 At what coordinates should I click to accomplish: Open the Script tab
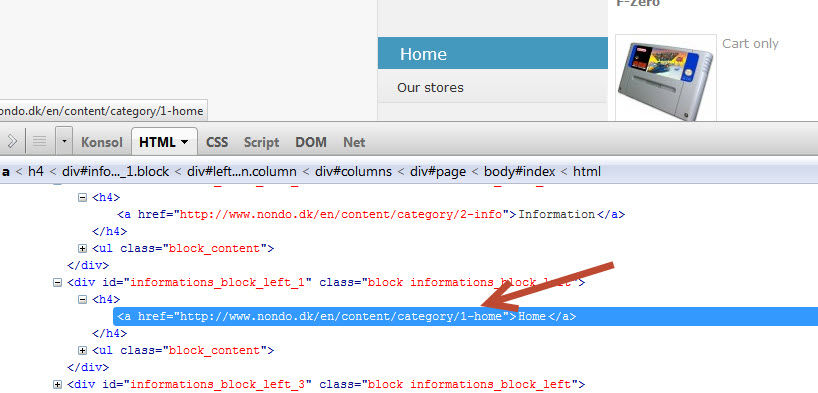tap(261, 142)
